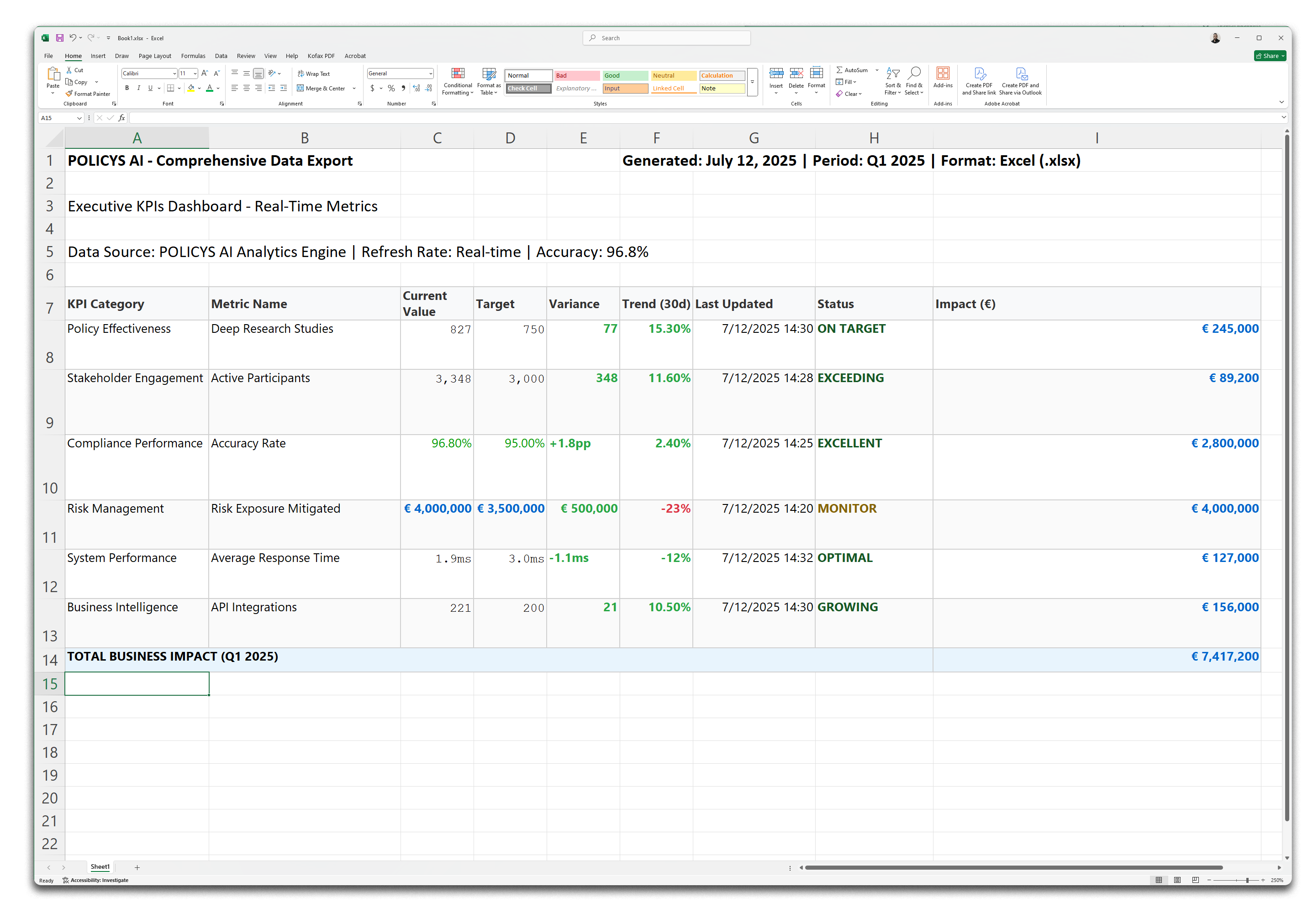Switch to the Formulas ribbon tab
Viewport: 1313px width, 924px height.
193,56
